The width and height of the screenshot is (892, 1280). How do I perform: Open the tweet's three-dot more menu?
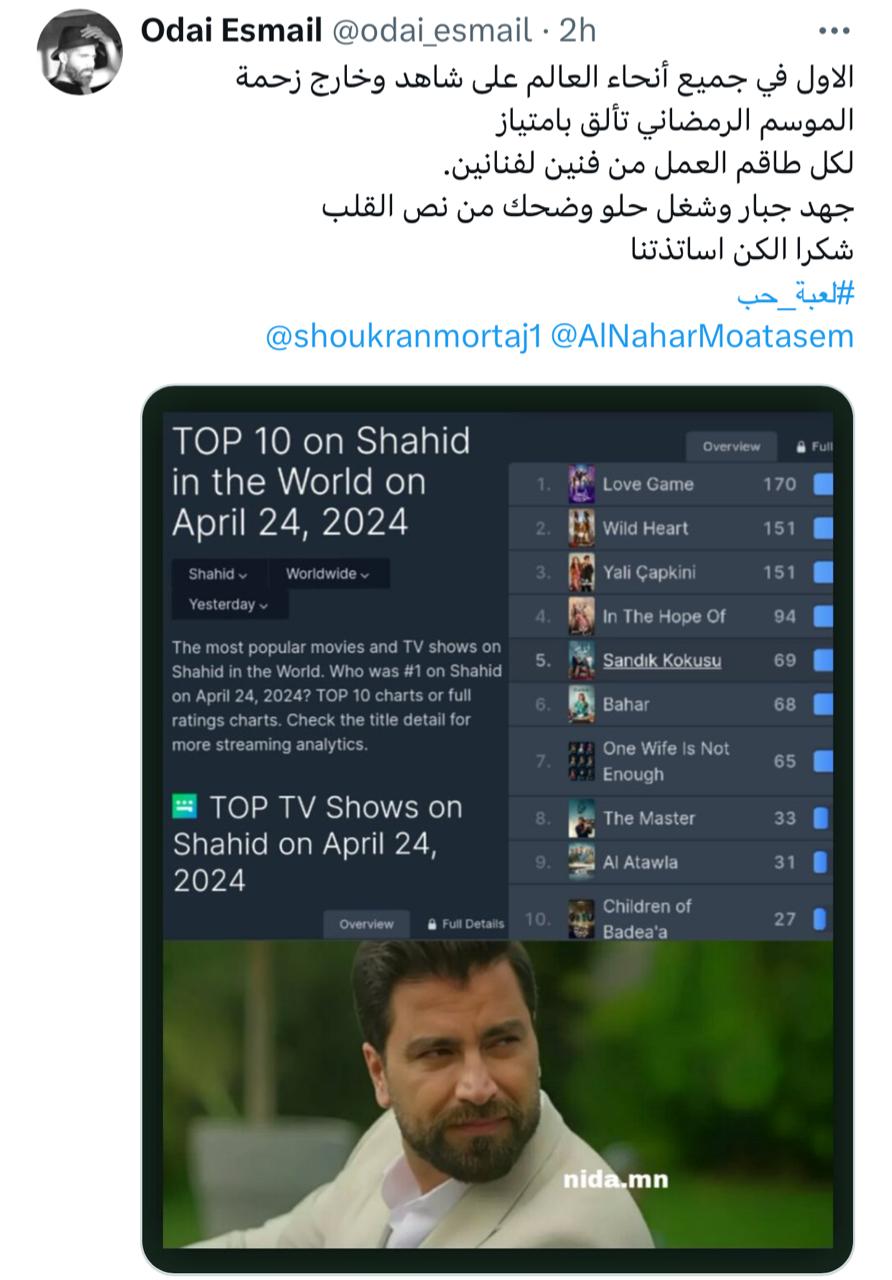pos(833,31)
